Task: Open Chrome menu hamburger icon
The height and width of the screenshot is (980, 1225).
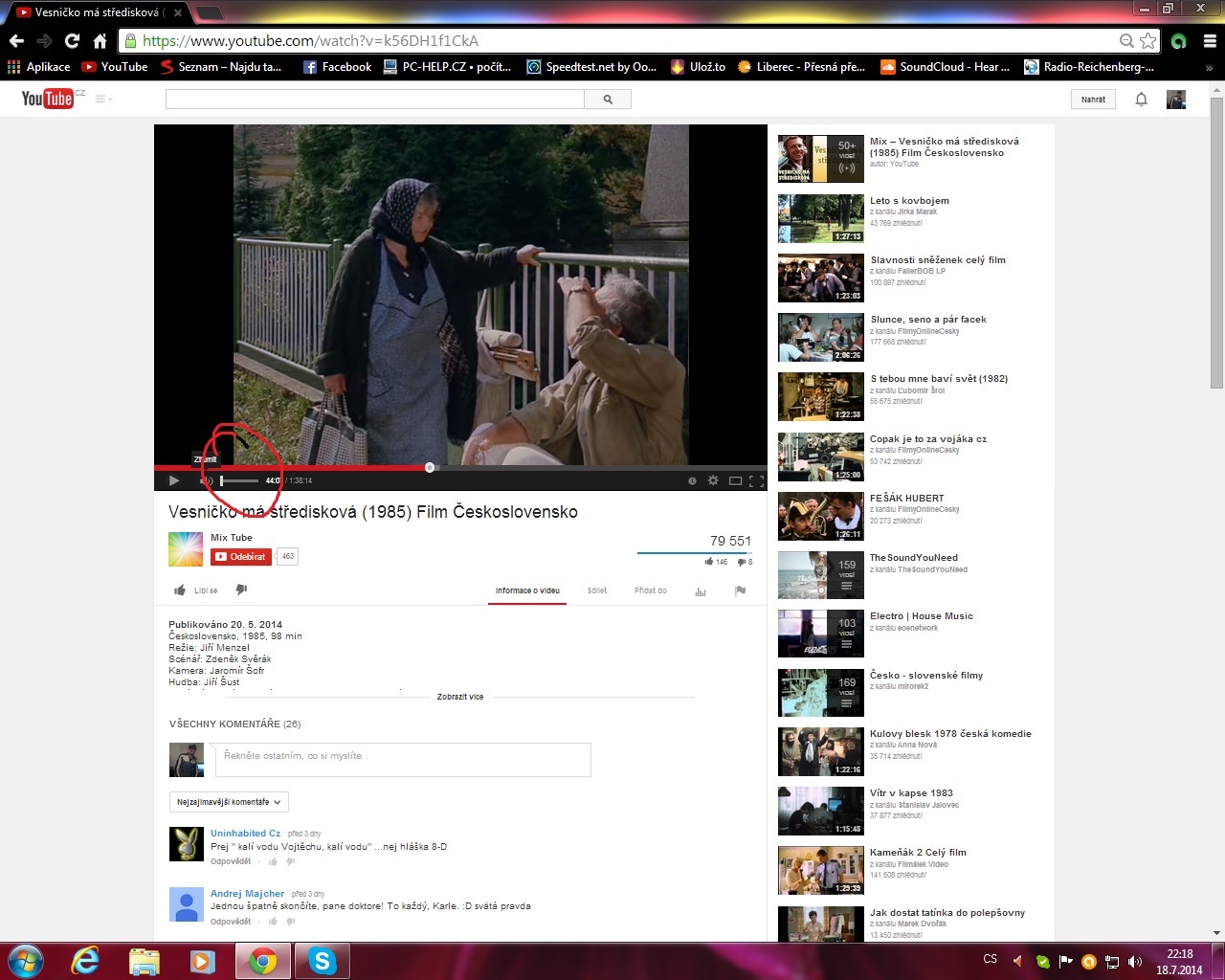Action: click(x=1209, y=41)
